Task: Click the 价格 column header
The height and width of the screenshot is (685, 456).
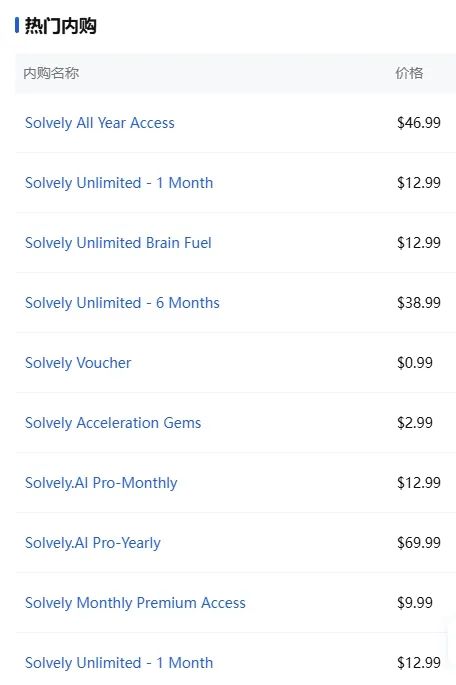Action: tap(409, 73)
